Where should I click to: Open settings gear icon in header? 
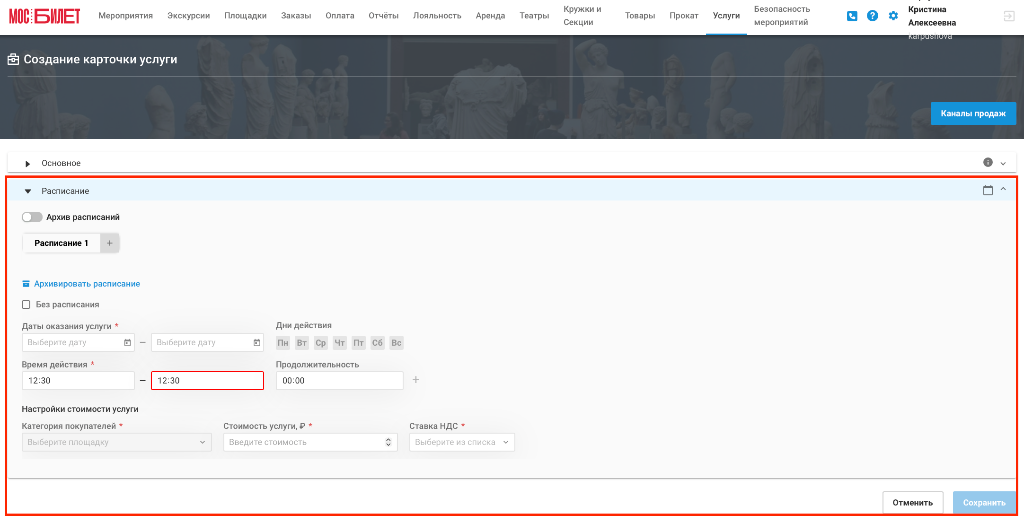893,16
